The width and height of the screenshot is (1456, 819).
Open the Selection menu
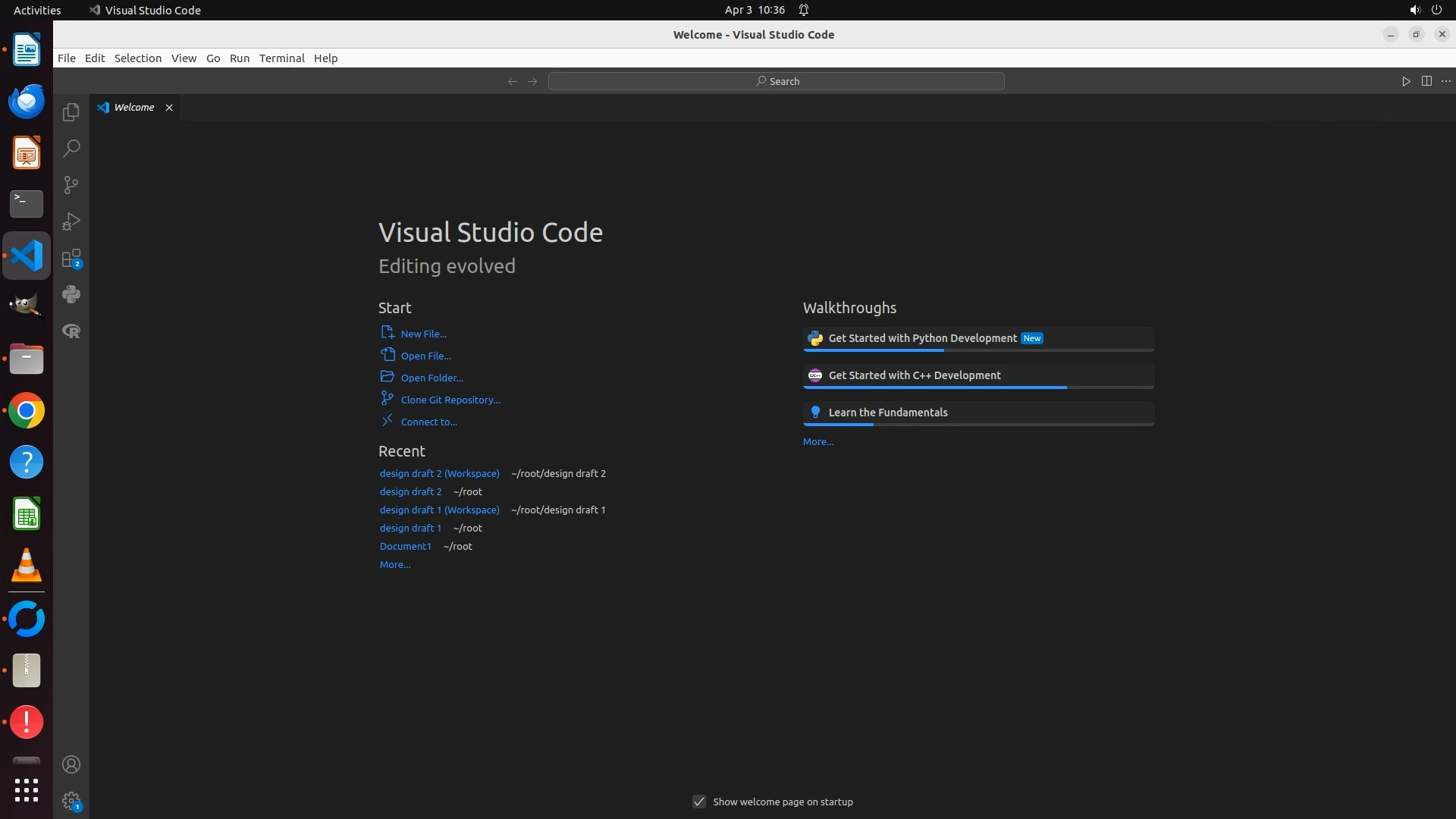click(x=138, y=58)
